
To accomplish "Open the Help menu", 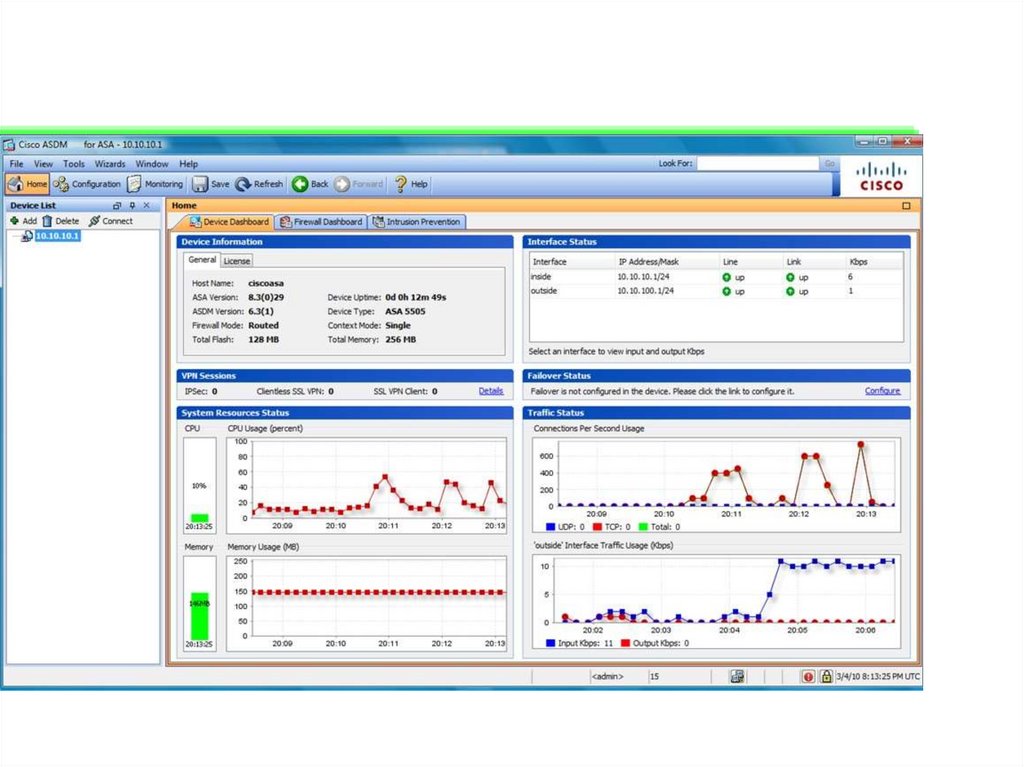I will pos(189,164).
